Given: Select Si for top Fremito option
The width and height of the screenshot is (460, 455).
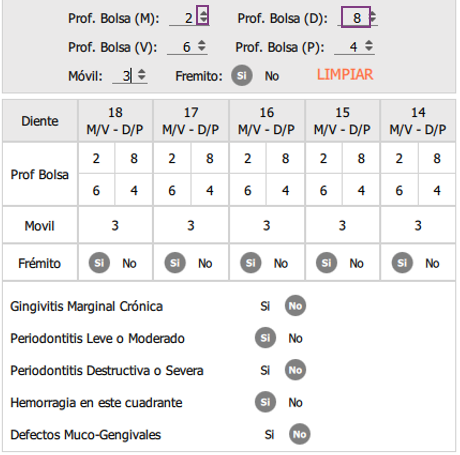Looking at the screenshot, I should [x=242, y=75].
